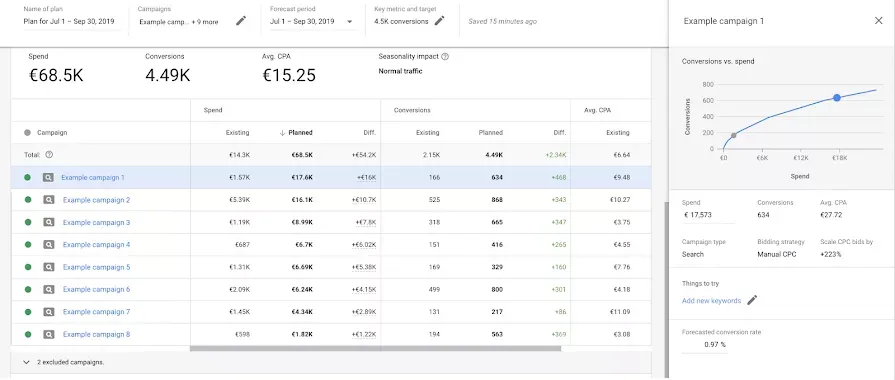Click green status dot of Example campaign 1
The height and width of the screenshot is (380, 895).
(x=27, y=177)
